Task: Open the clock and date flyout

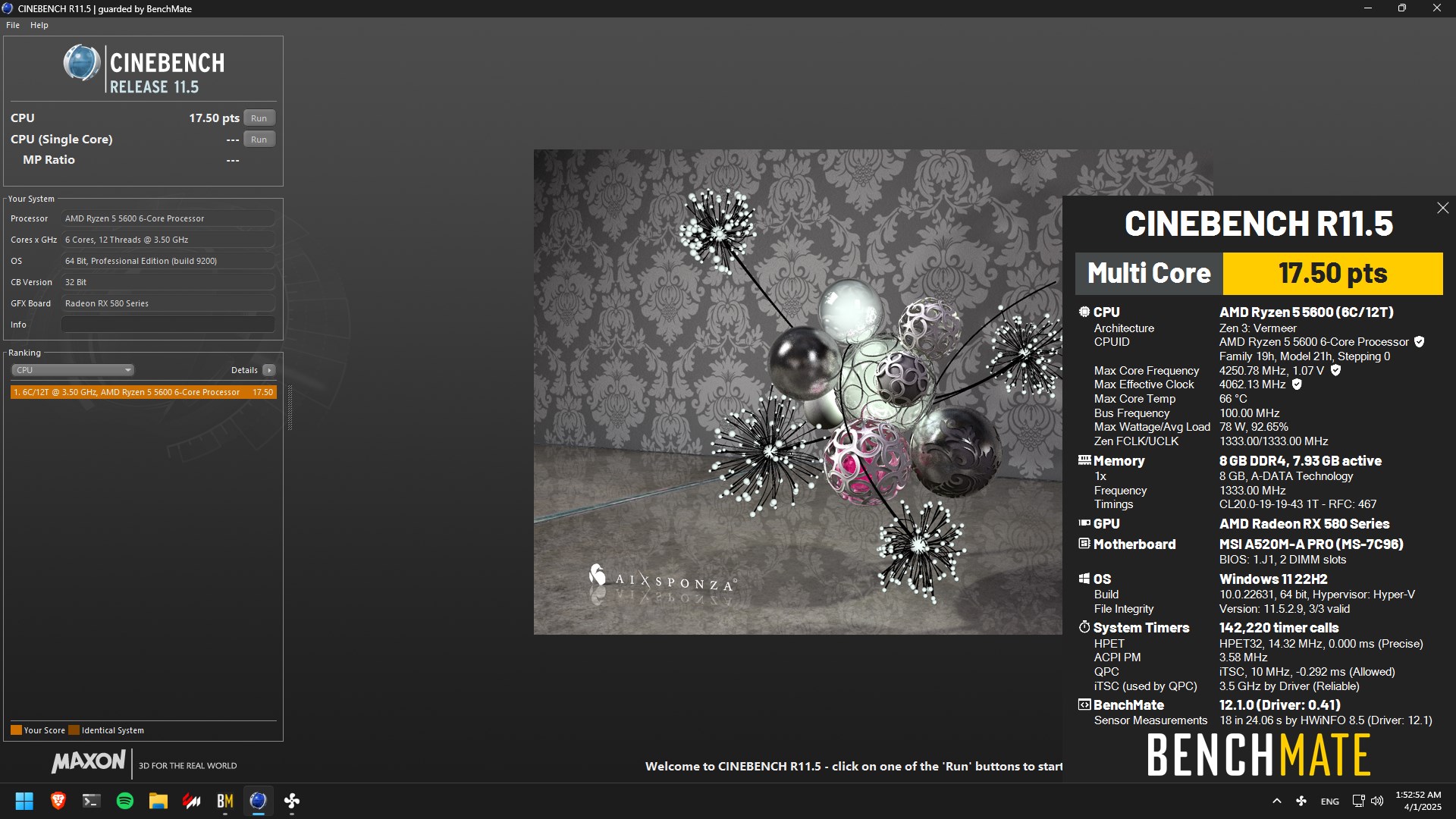Action: (1418, 801)
